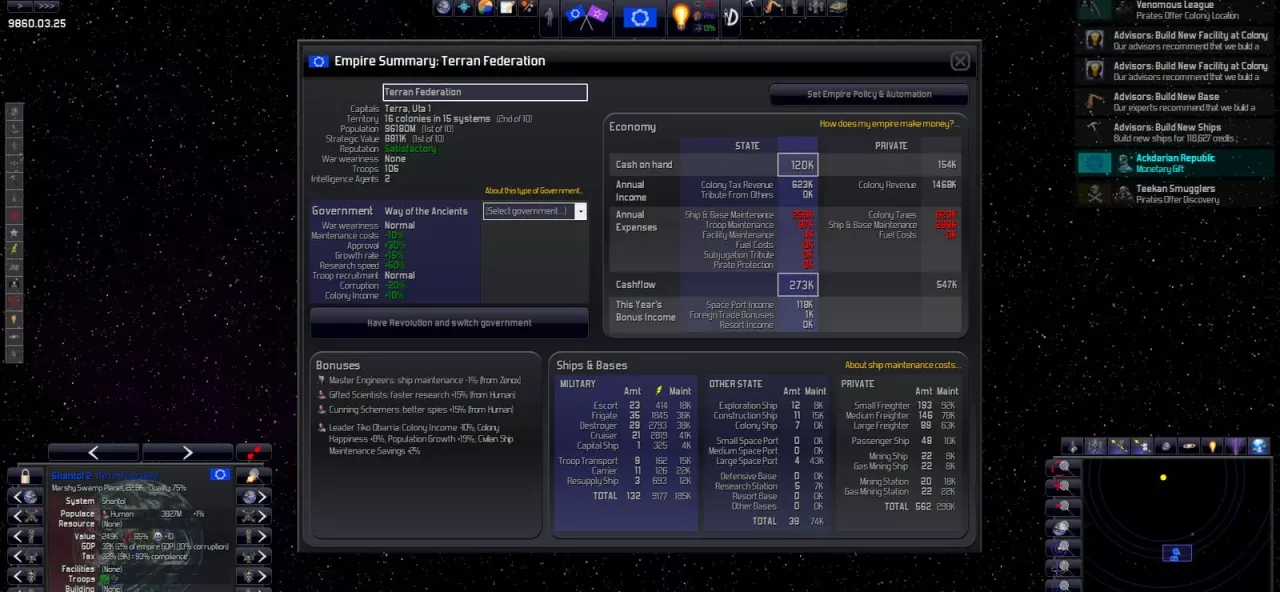The width and height of the screenshot is (1280, 592).
Task: Open 'Advisors: Build New Base' message
Action: (x=1174, y=102)
